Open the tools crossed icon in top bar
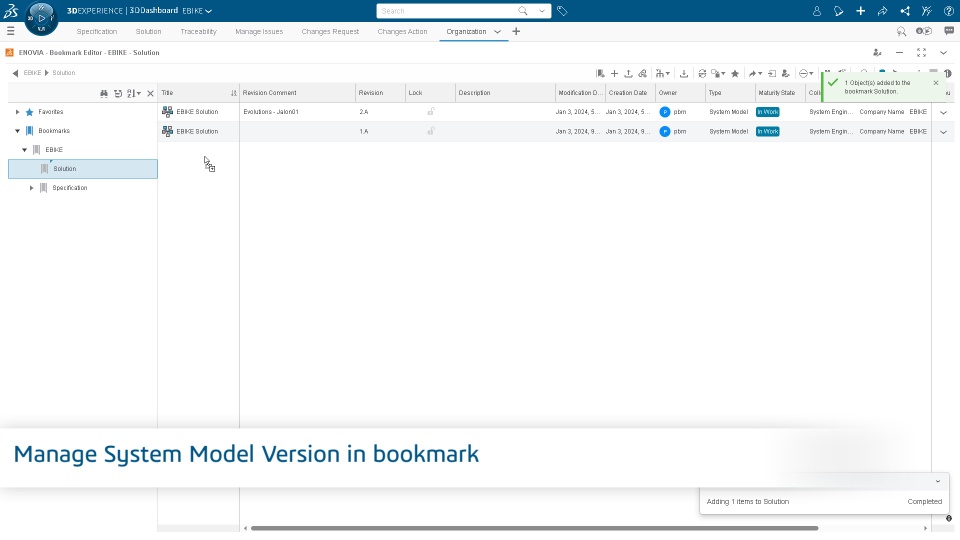The height and width of the screenshot is (540, 960). click(x=926, y=11)
